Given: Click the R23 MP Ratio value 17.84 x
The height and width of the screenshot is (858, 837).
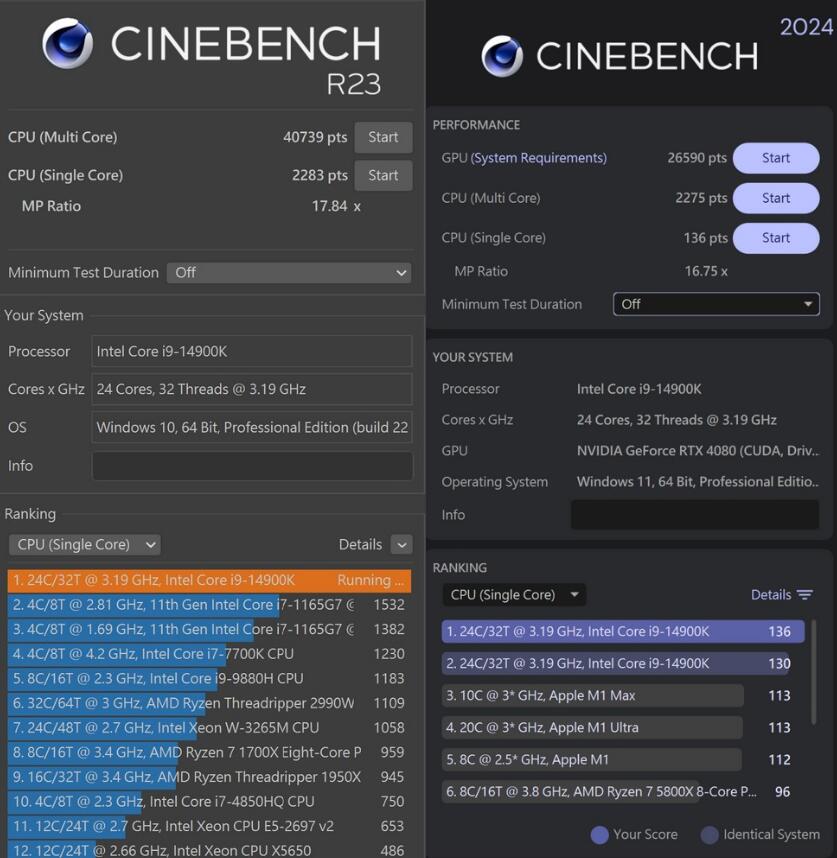Looking at the screenshot, I should [336, 206].
